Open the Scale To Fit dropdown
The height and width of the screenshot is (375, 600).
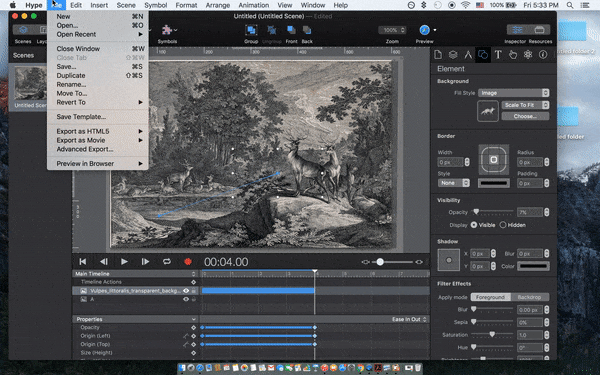525,105
